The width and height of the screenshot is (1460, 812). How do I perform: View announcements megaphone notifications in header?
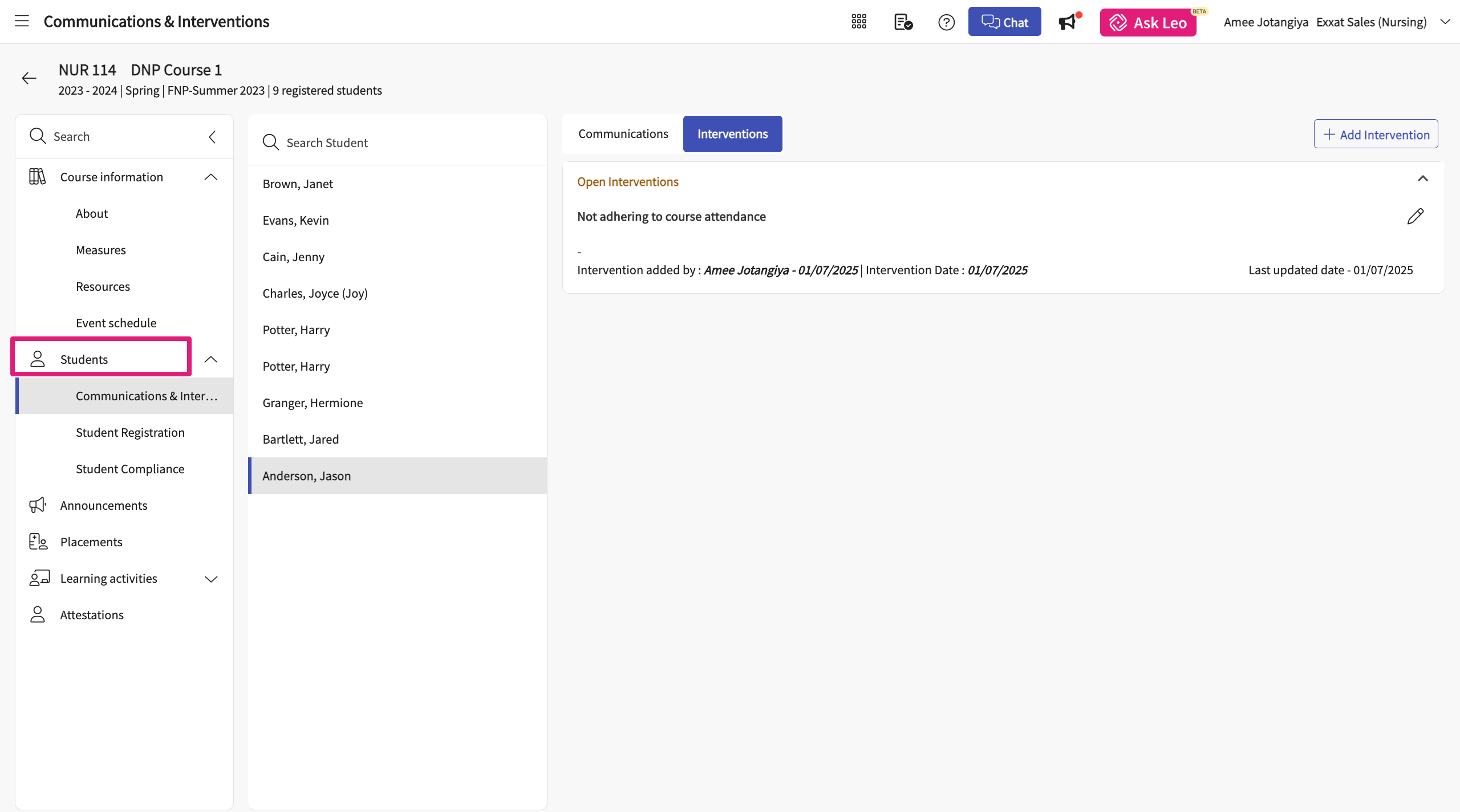pos(1068,22)
